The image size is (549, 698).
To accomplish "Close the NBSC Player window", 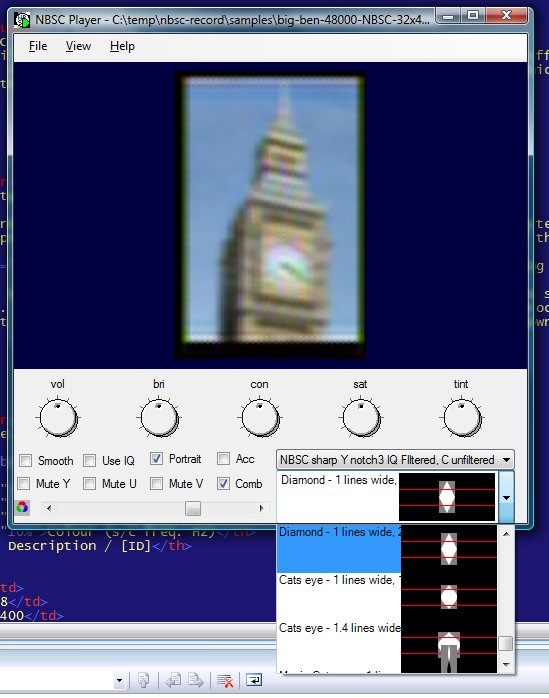I will (x=506, y=16).
